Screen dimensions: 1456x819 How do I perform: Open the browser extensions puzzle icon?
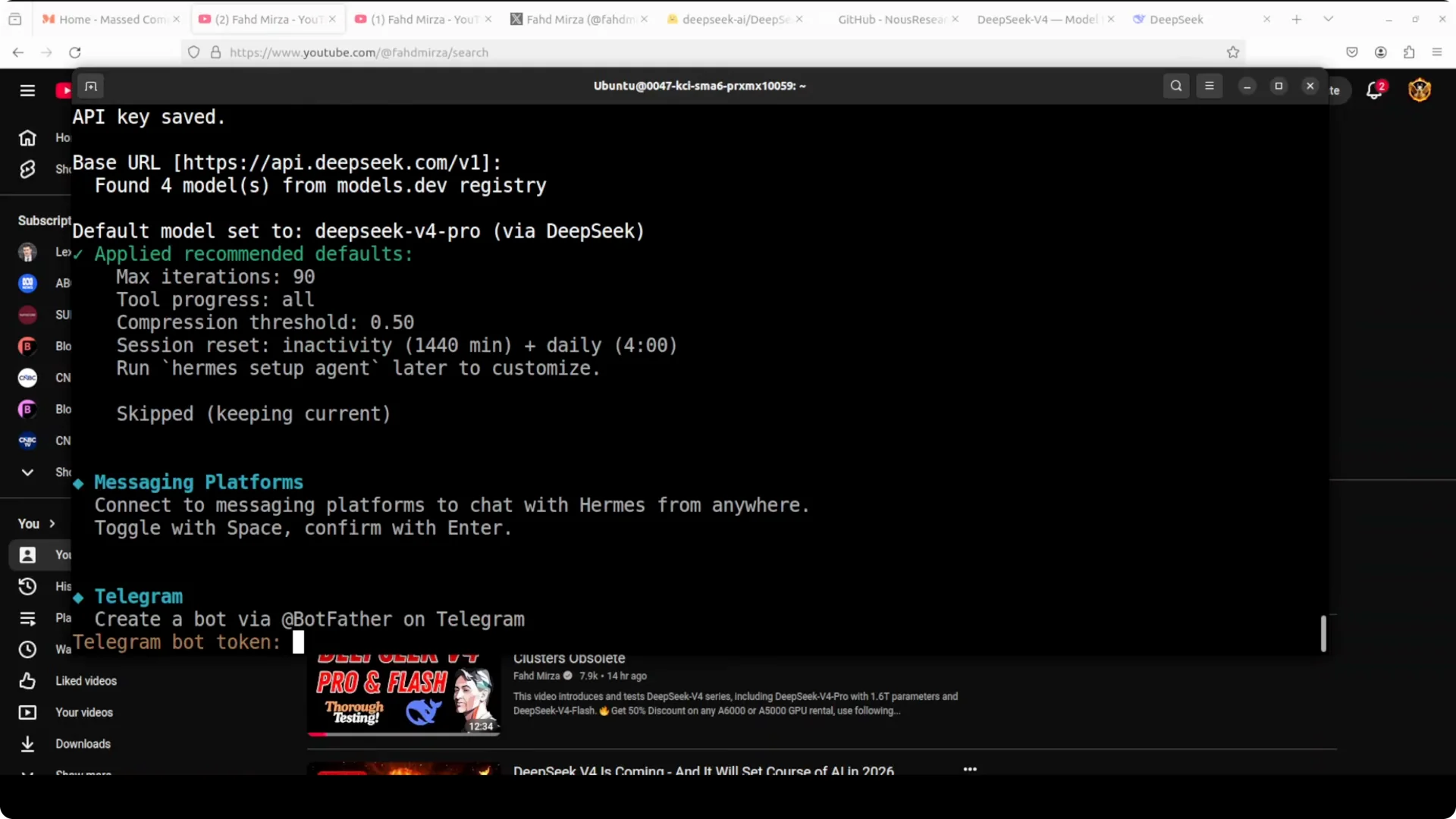[1409, 52]
